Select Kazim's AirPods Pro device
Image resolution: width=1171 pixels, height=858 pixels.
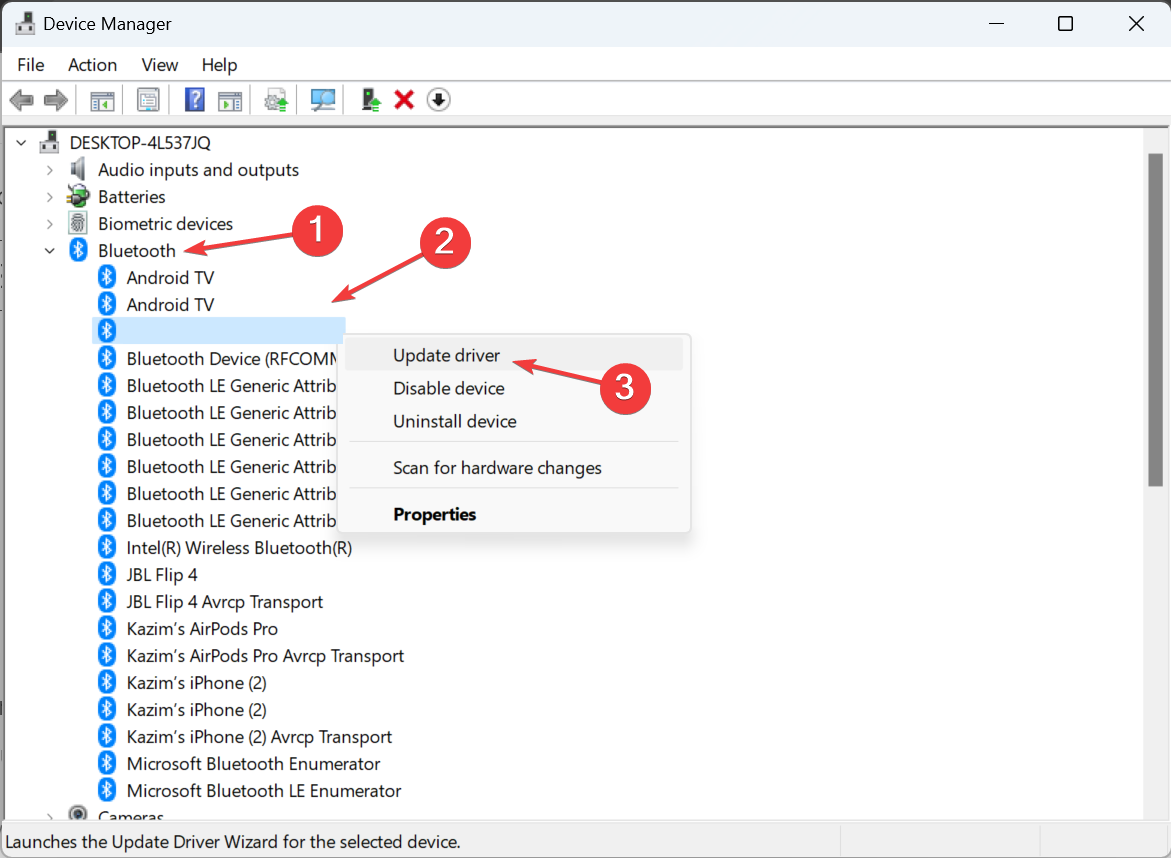click(x=202, y=628)
